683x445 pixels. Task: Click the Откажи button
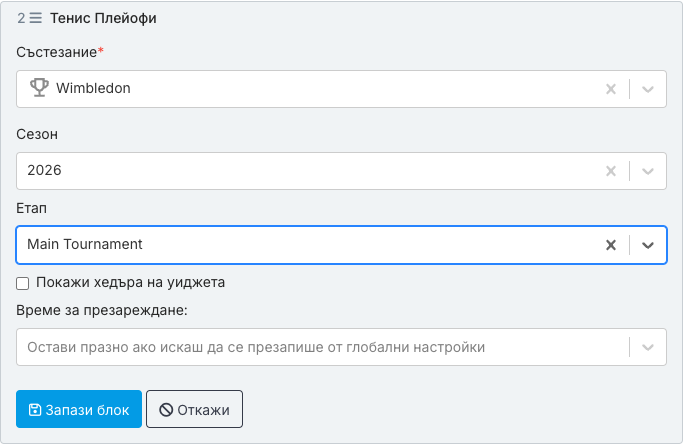(x=194, y=409)
